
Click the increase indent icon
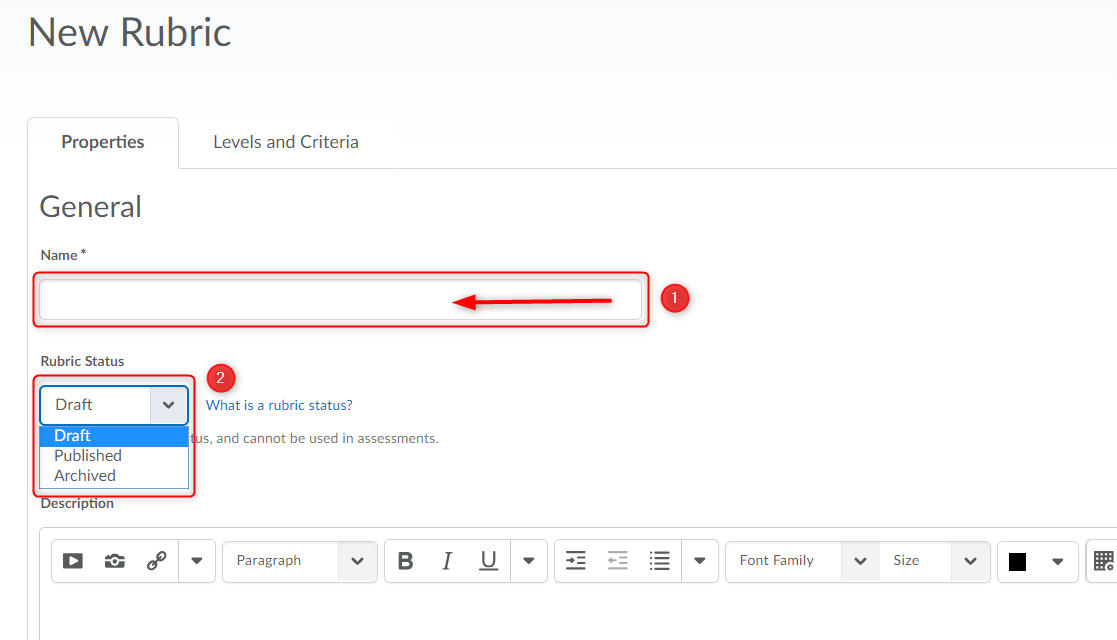click(x=576, y=561)
